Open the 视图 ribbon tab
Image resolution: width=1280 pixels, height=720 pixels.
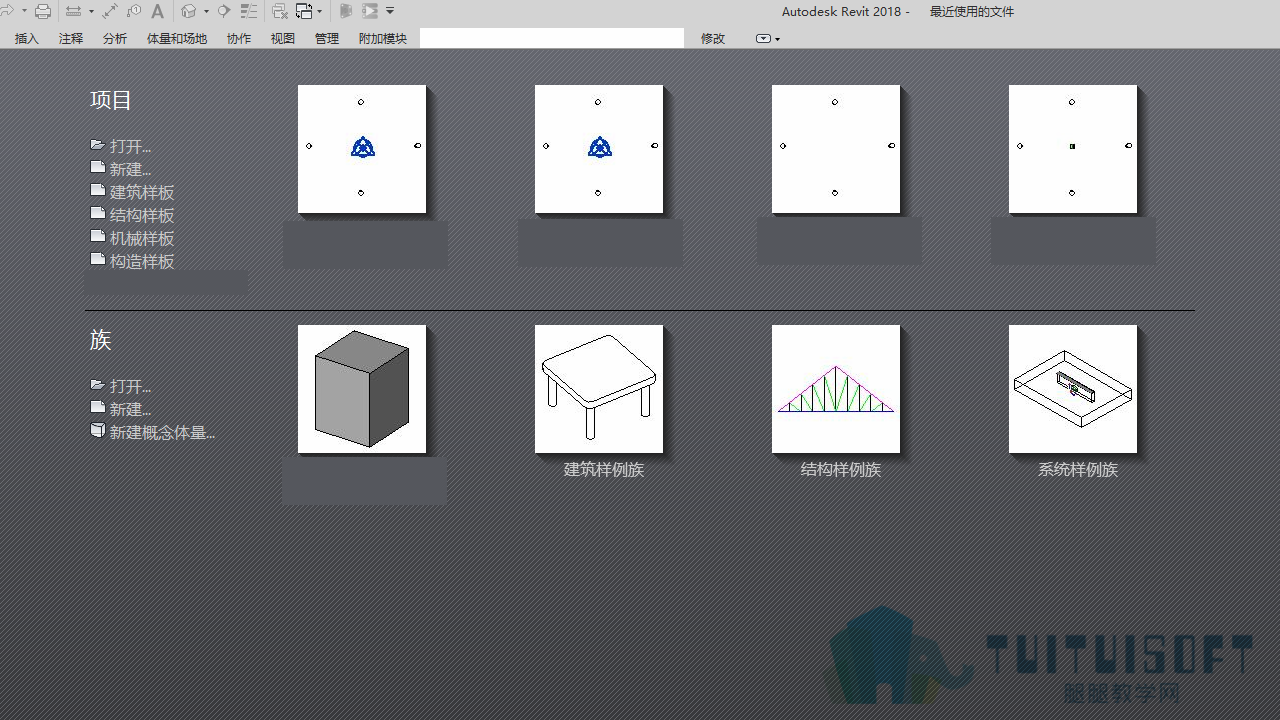[x=283, y=38]
